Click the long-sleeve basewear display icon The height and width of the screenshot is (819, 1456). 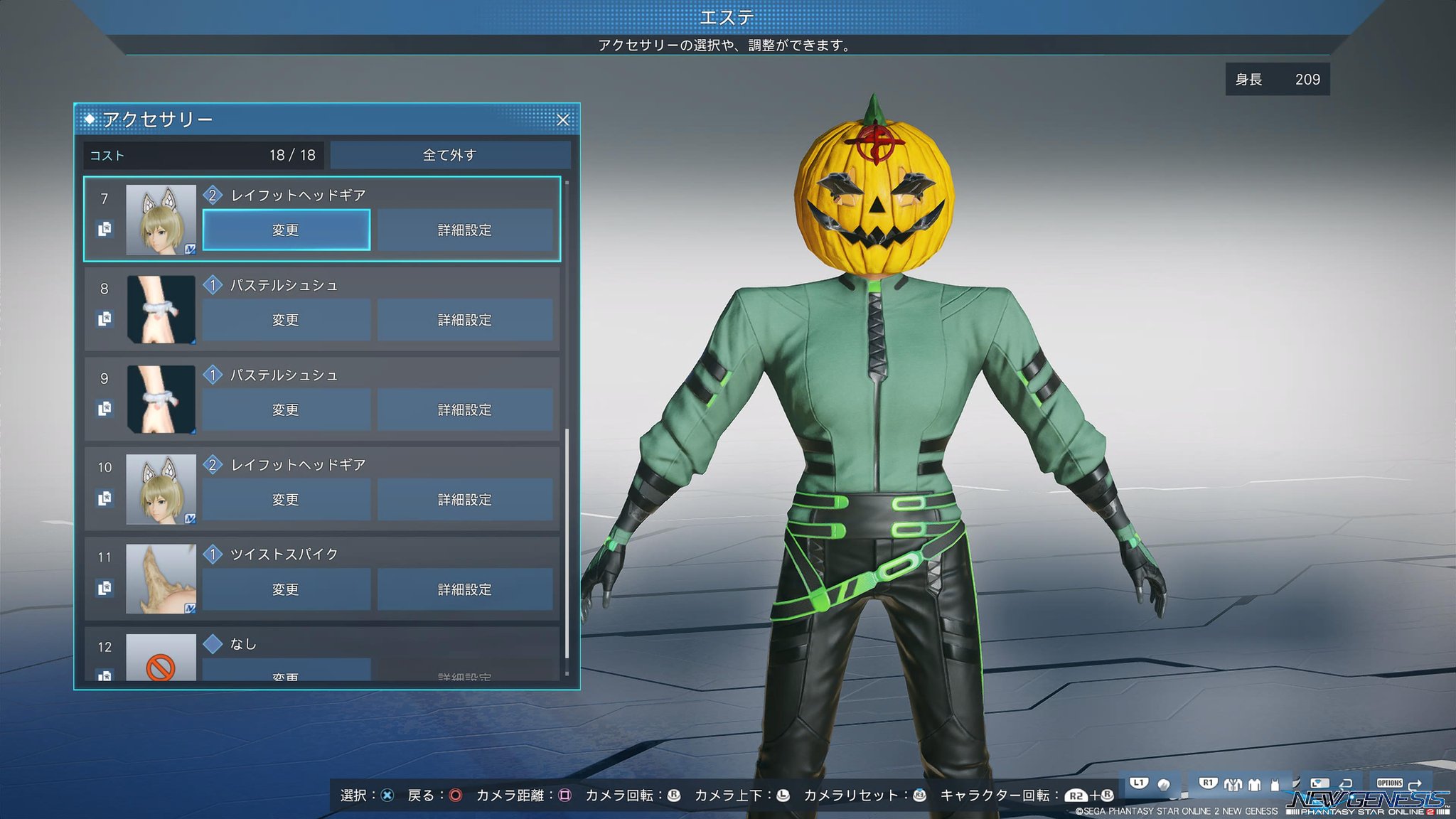tap(1254, 785)
